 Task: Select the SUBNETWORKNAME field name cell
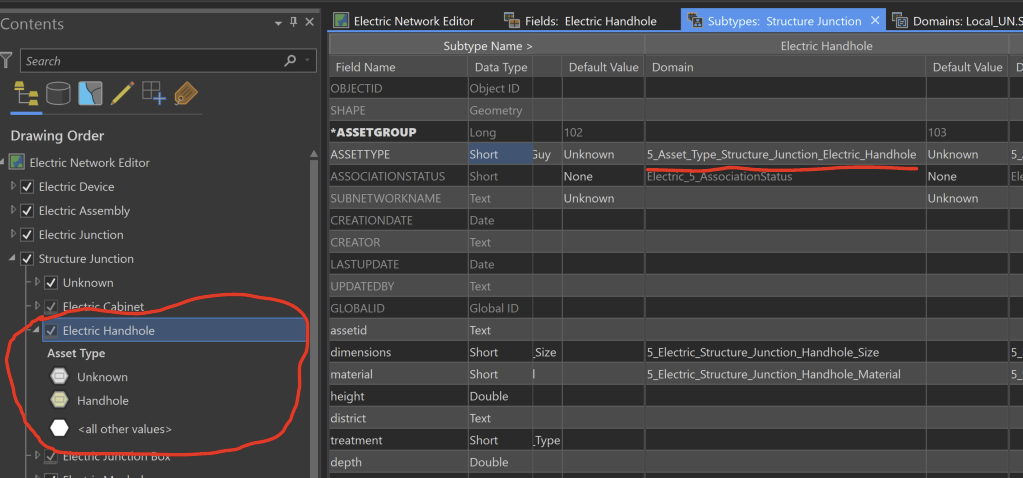point(398,198)
